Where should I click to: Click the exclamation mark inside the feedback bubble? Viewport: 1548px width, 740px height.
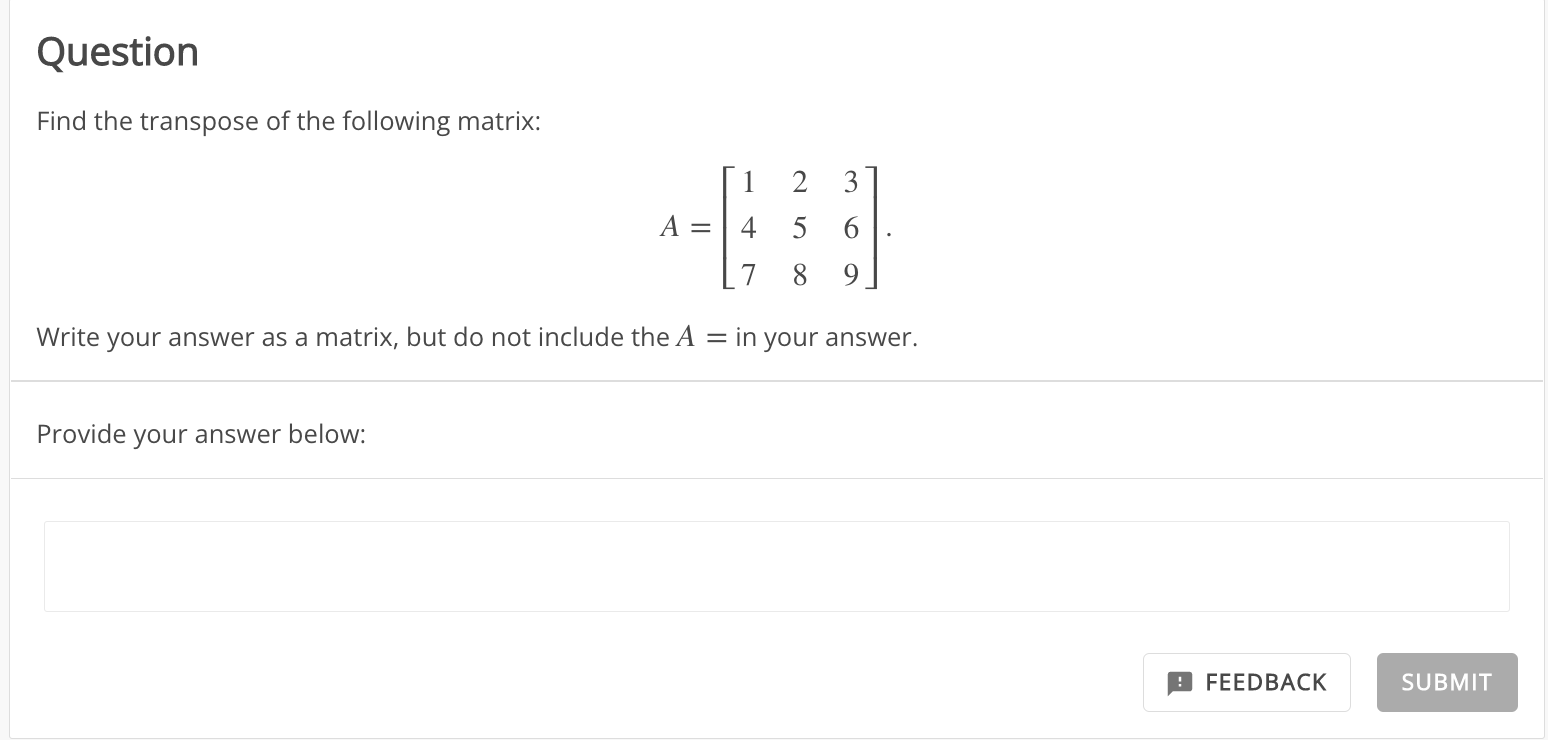(x=1181, y=682)
